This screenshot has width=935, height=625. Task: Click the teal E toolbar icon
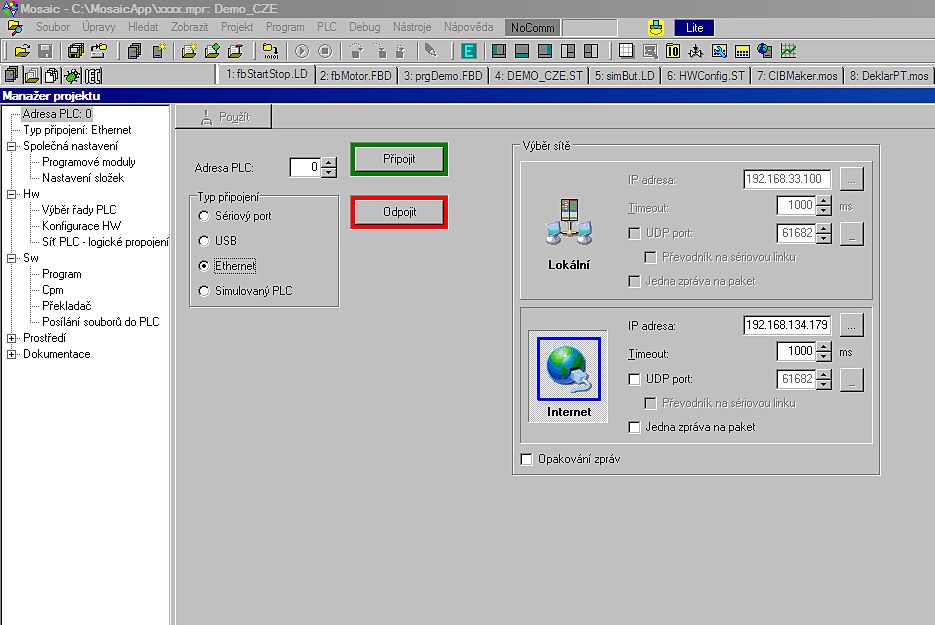tap(468, 50)
